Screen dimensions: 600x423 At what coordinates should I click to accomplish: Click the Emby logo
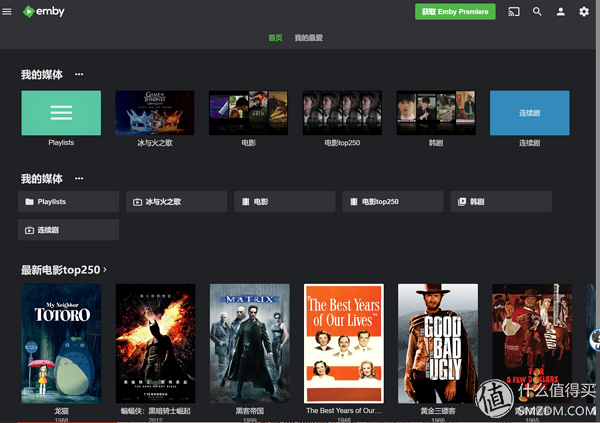(44, 11)
